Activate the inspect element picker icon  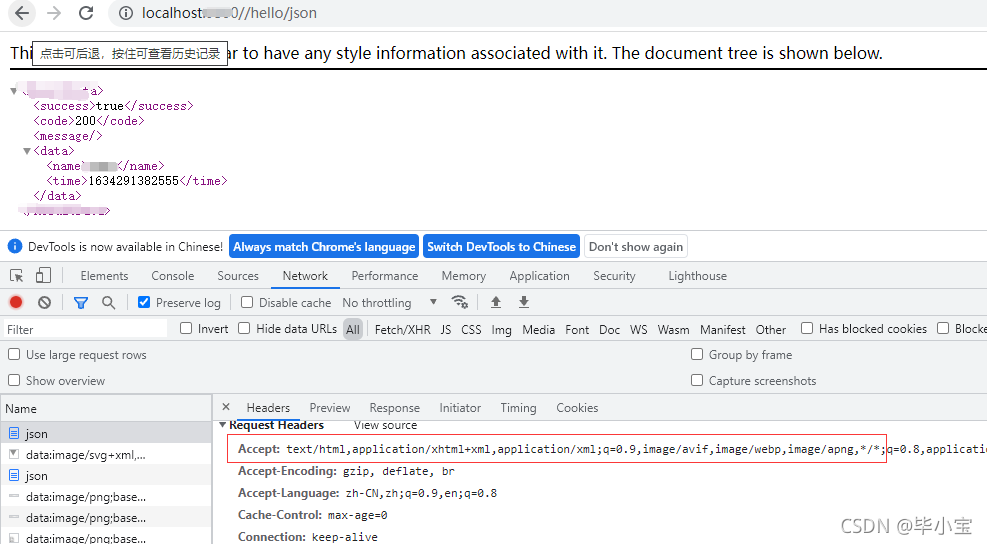[x=16, y=276]
